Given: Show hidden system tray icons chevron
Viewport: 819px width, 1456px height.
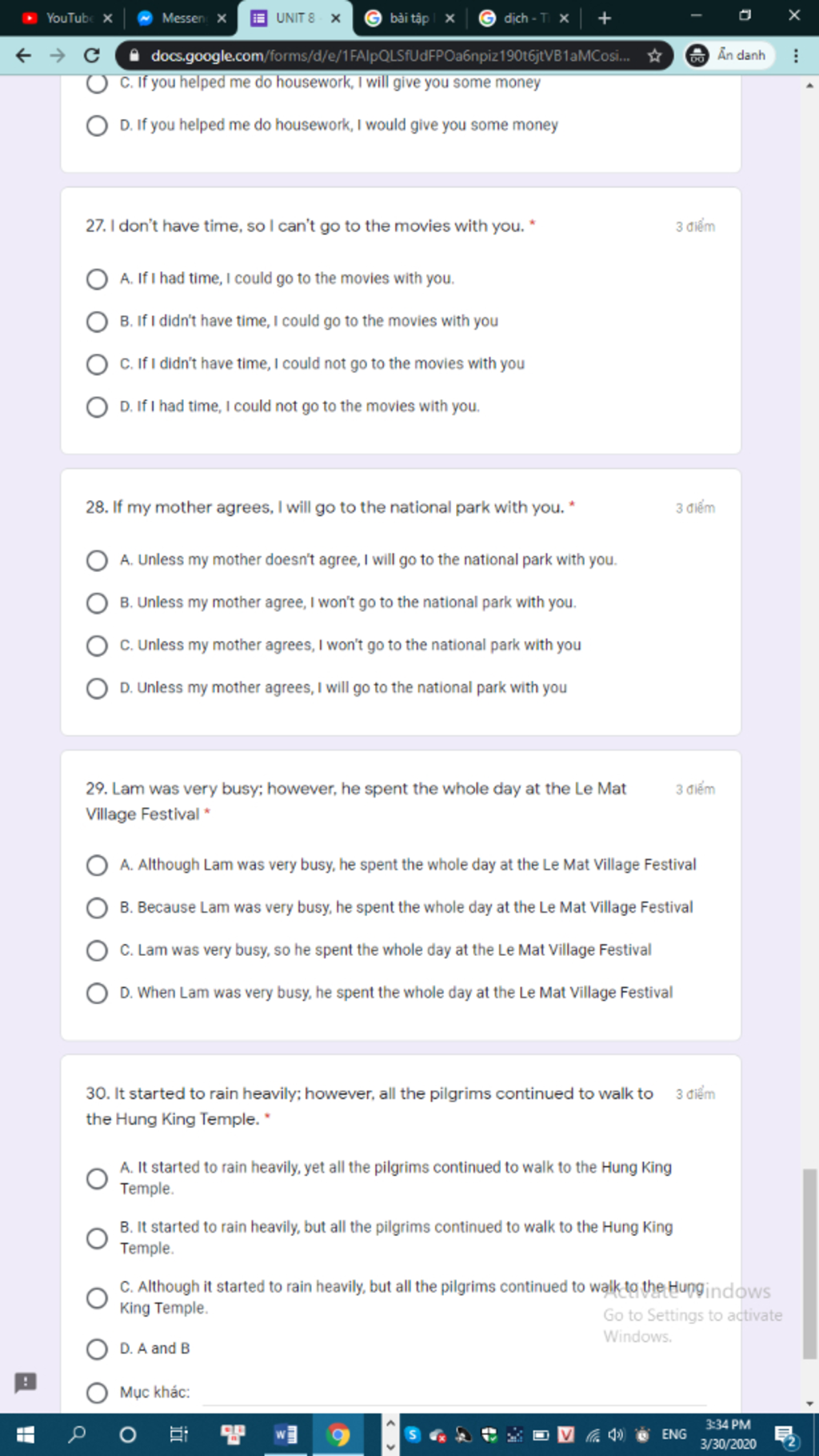Looking at the screenshot, I should (x=390, y=1434).
